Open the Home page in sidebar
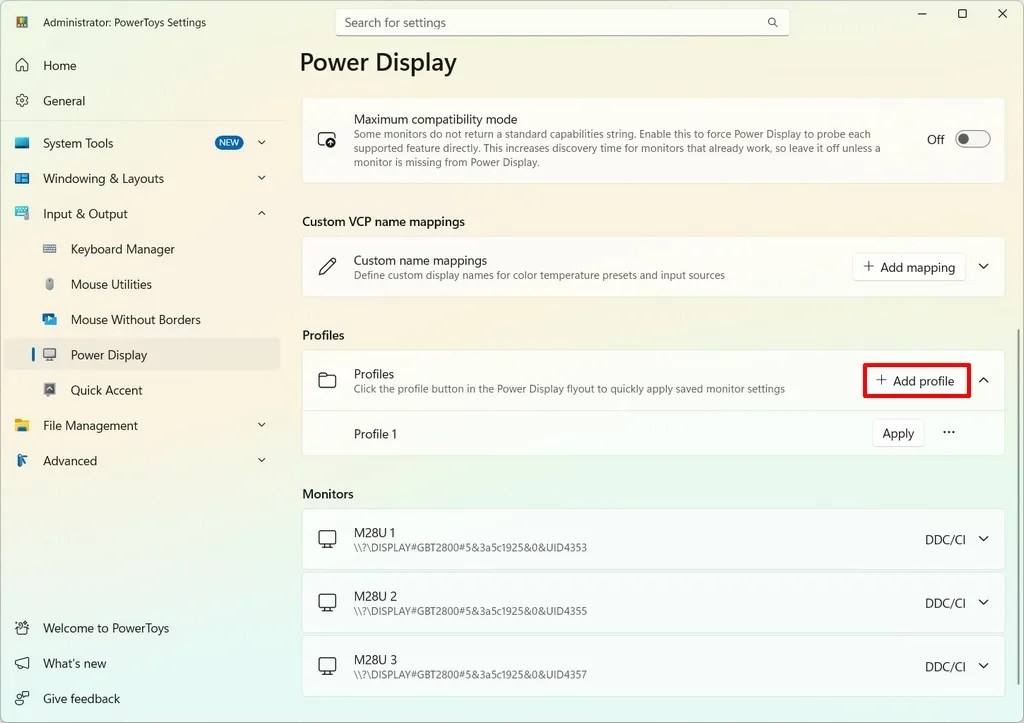 pyautogui.click(x=142, y=65)
